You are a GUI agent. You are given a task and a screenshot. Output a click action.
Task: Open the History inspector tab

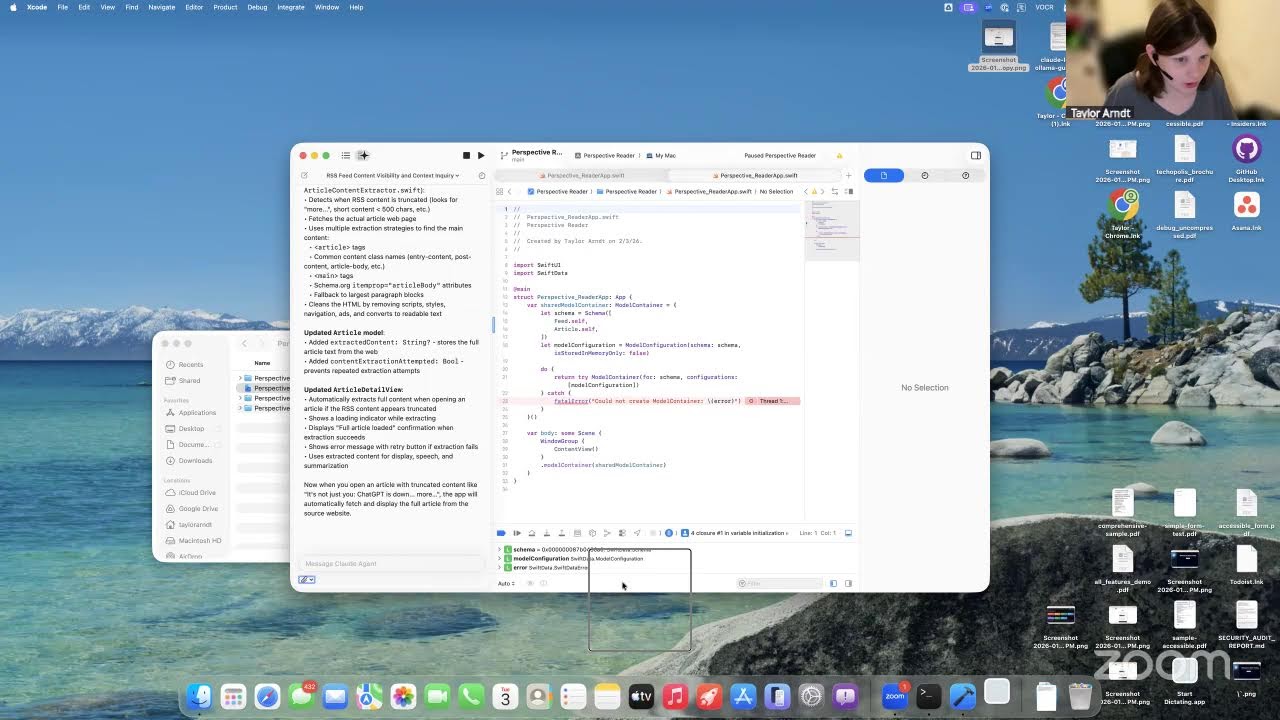[x=925, y=175]
